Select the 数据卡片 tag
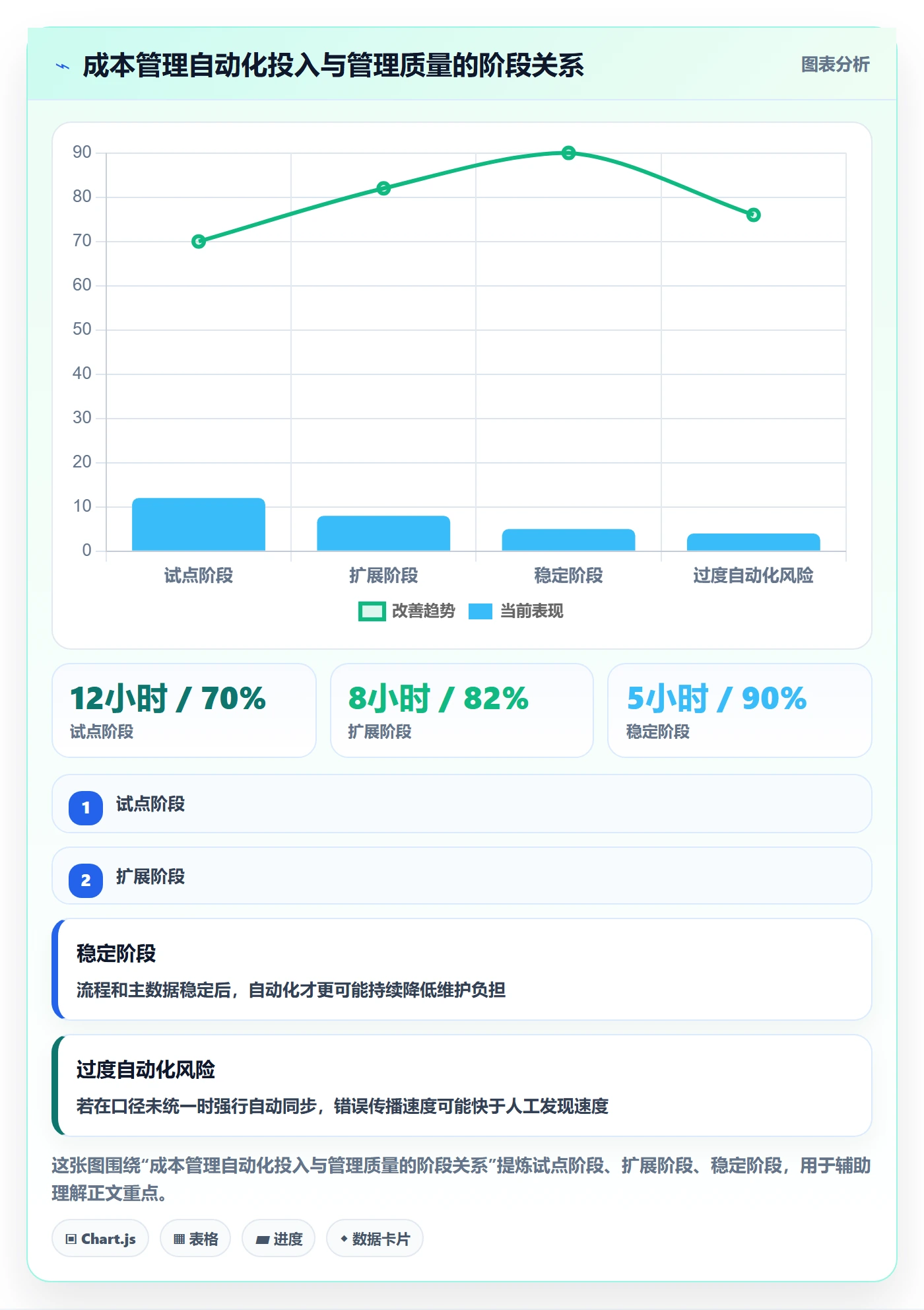 [x=375, y=1239]
